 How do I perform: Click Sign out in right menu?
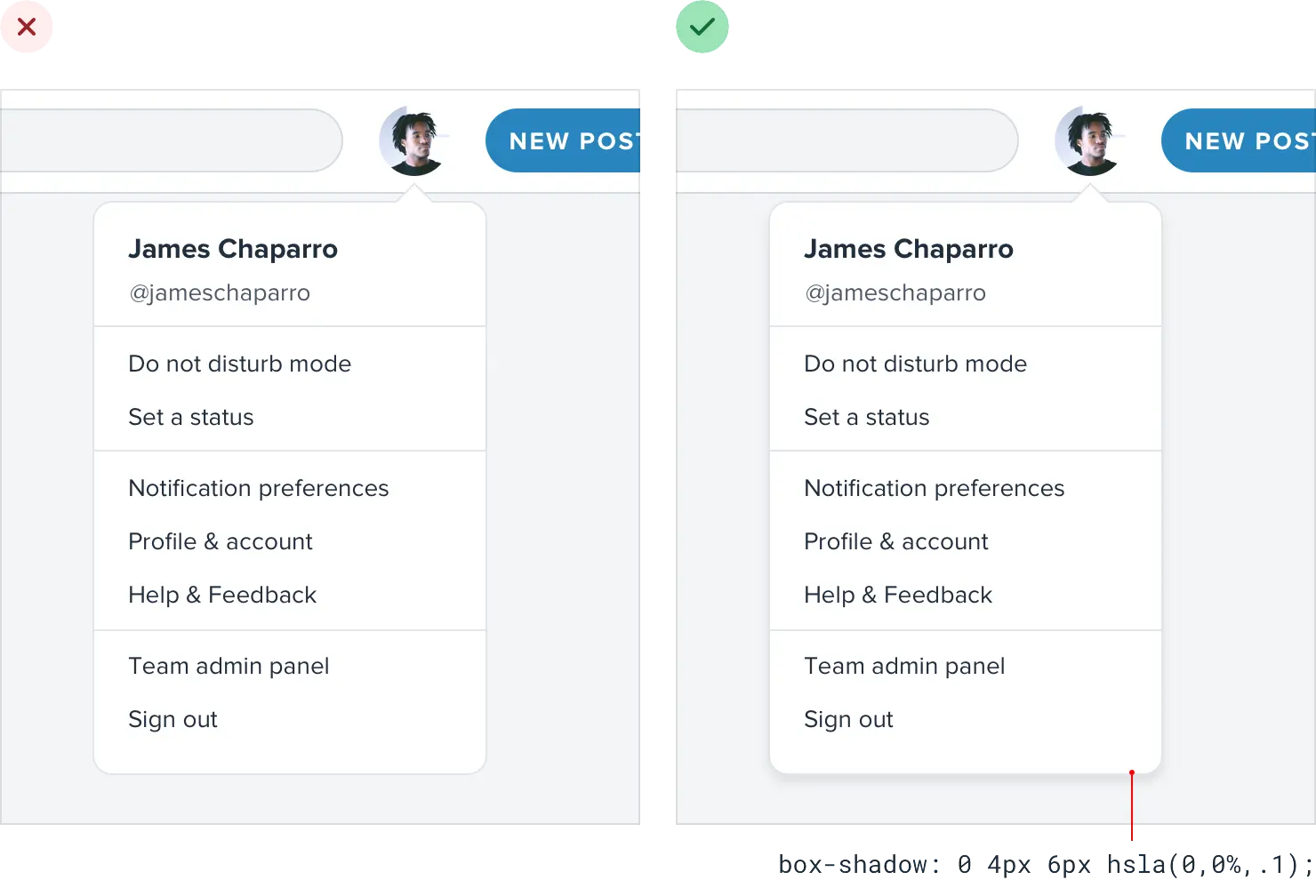[x=848, y=719]
